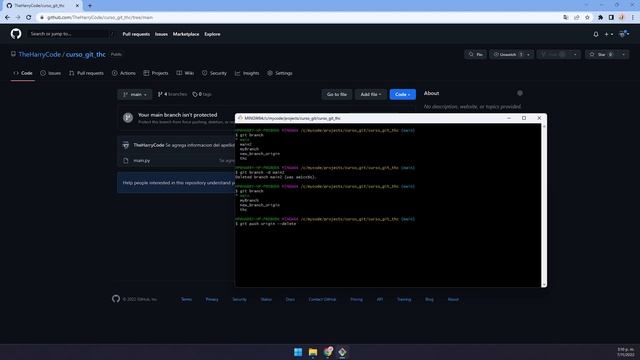Image resolution: width=640 pixels, height=360 pixels.
Task: Reload the page with browser refresh icon
Action: tap(29, 18)
